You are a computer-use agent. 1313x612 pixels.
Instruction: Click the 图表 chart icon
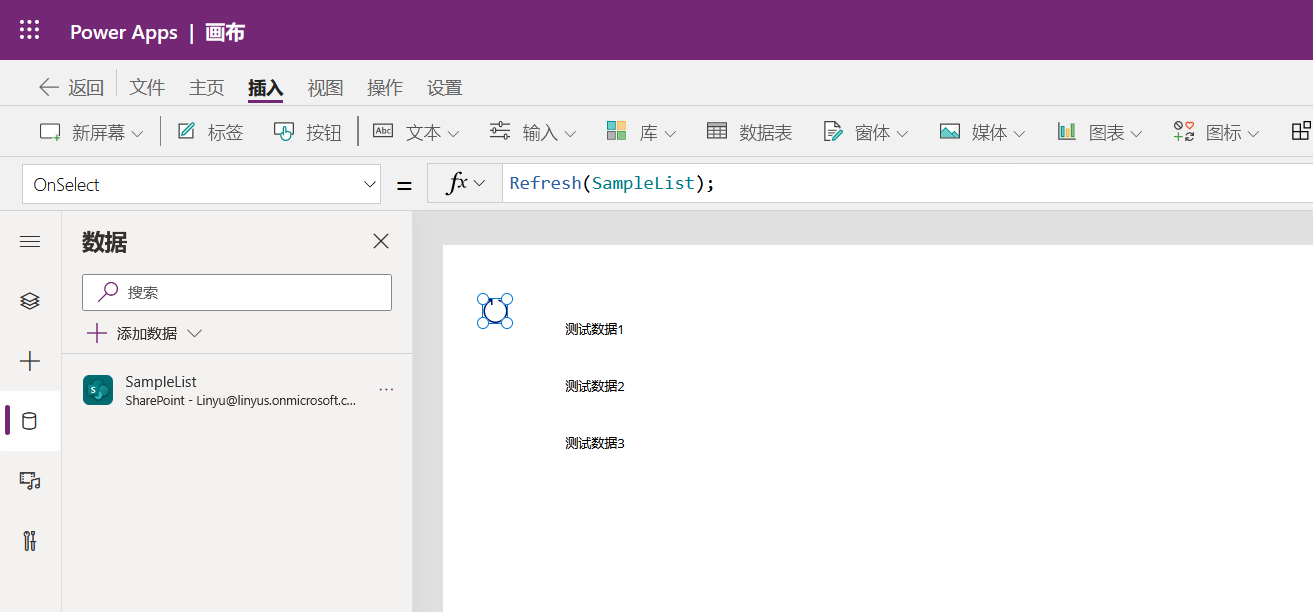[1067, 131]
